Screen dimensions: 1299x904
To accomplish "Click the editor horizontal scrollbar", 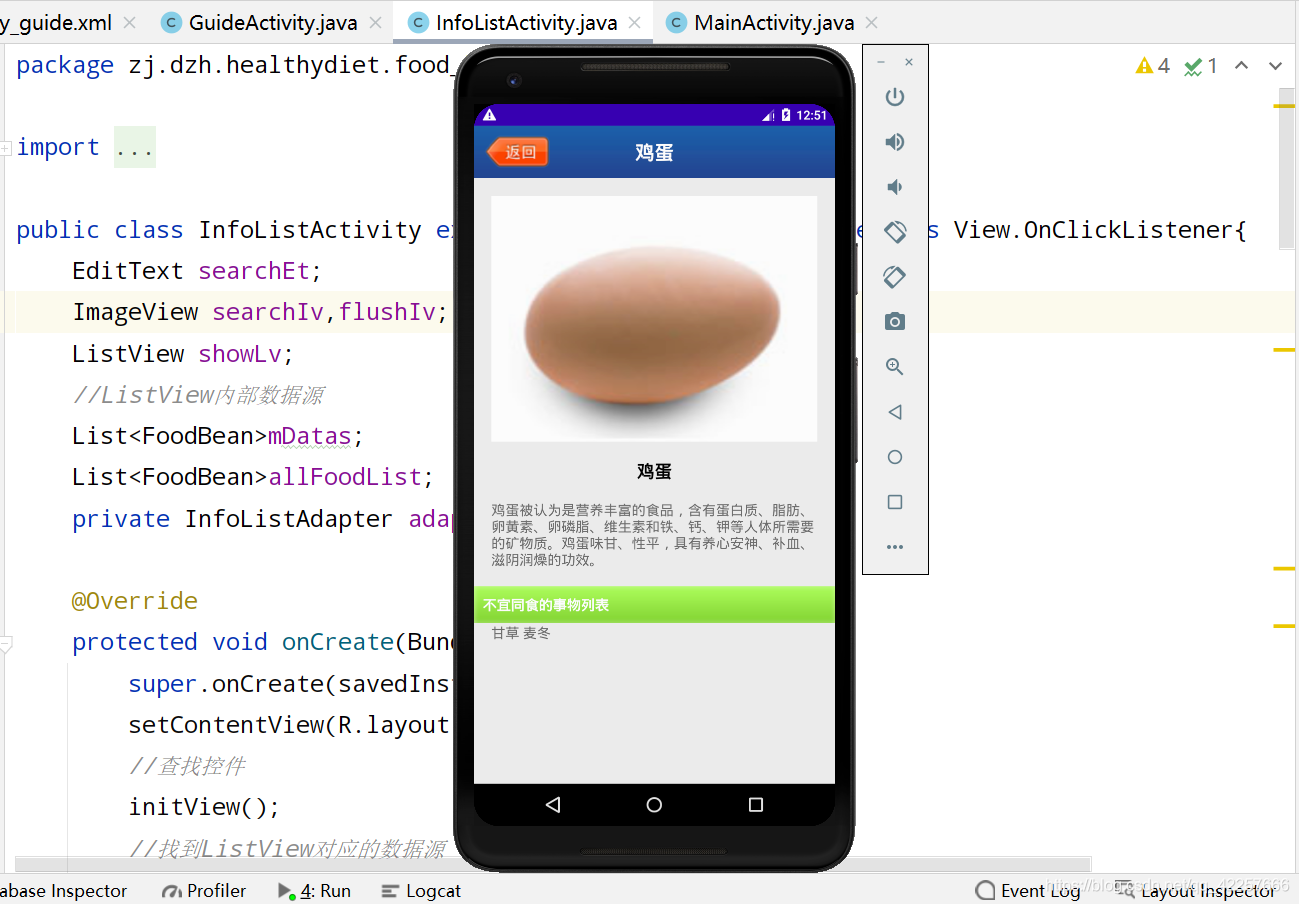I will pos(552,864).
